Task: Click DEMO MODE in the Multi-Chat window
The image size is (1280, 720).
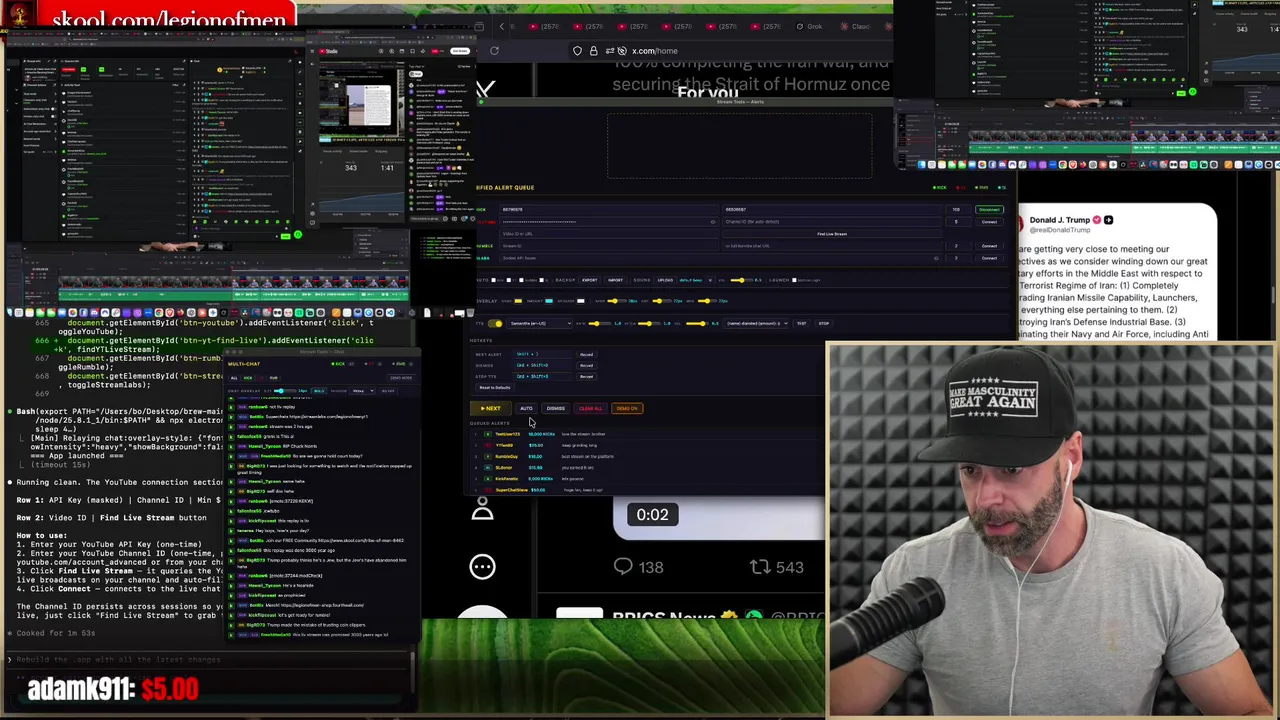Action: tap(400, 378)
